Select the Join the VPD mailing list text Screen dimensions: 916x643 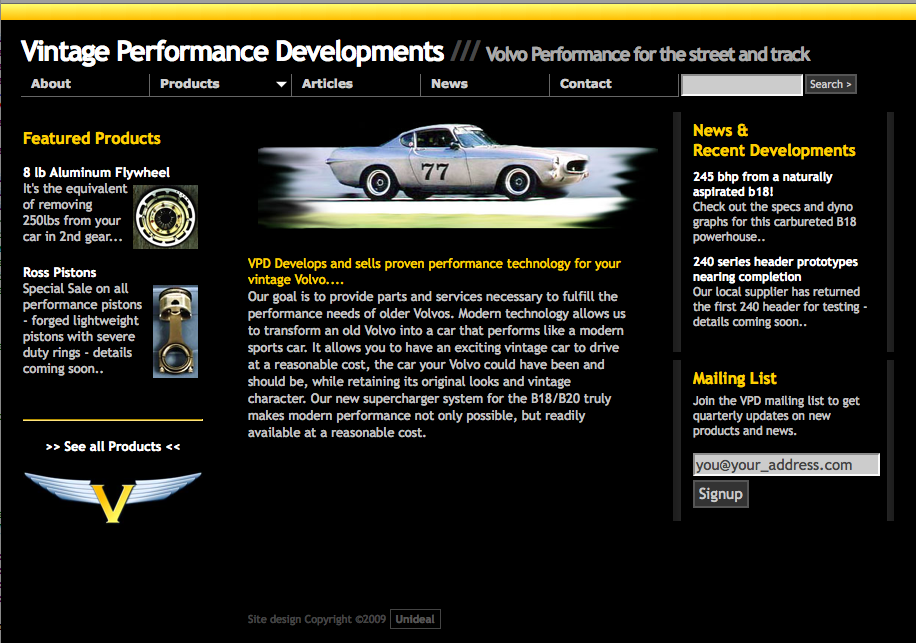click(776, 416)
